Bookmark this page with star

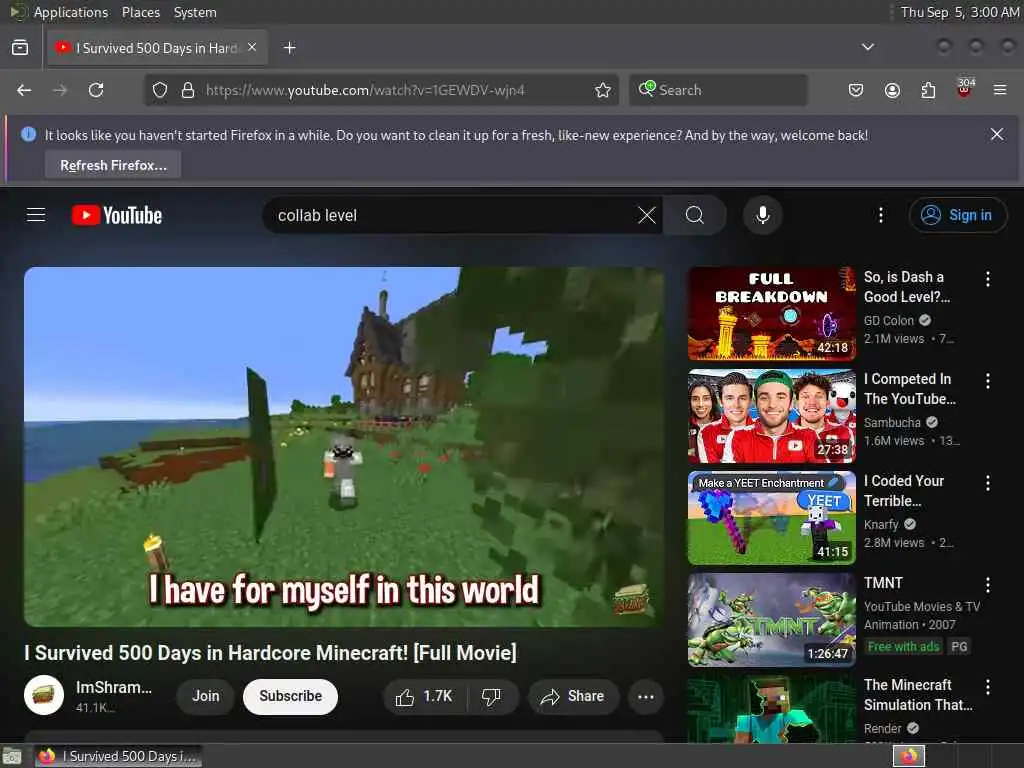603,90
